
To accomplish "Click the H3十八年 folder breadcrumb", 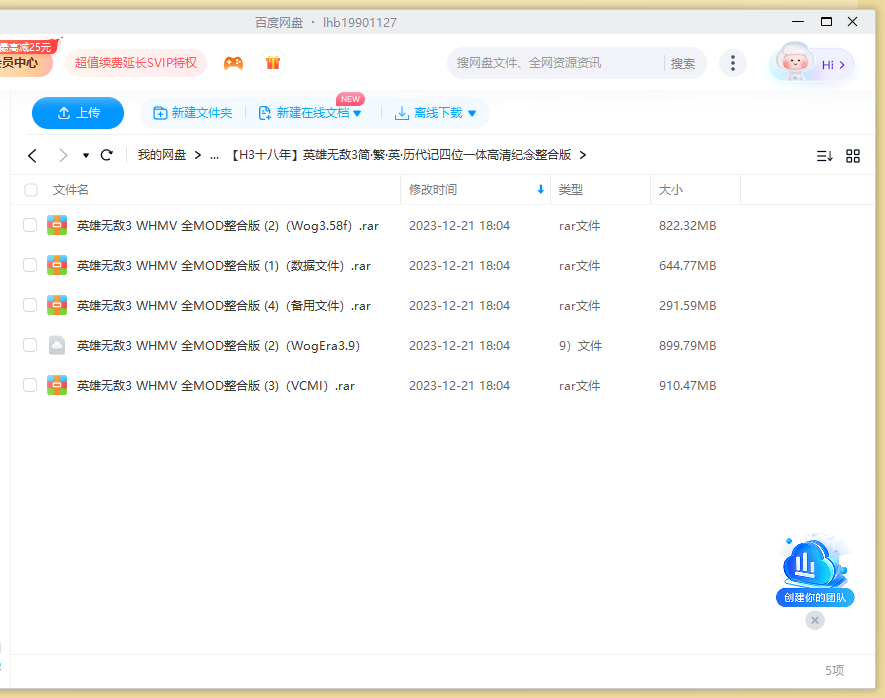I will 401,155.
